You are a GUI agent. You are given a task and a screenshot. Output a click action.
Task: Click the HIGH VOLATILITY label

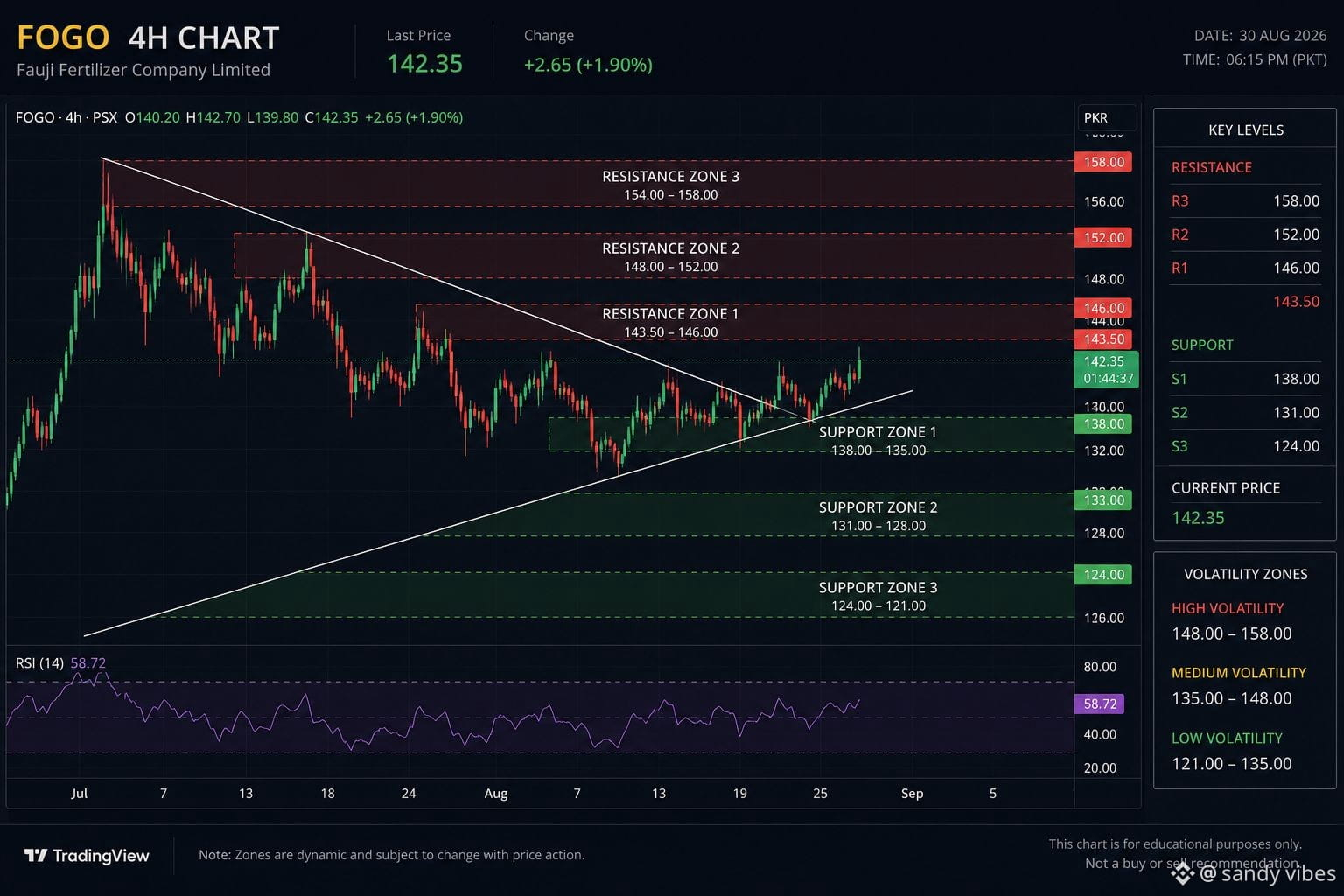click(x=1228, y=608)
